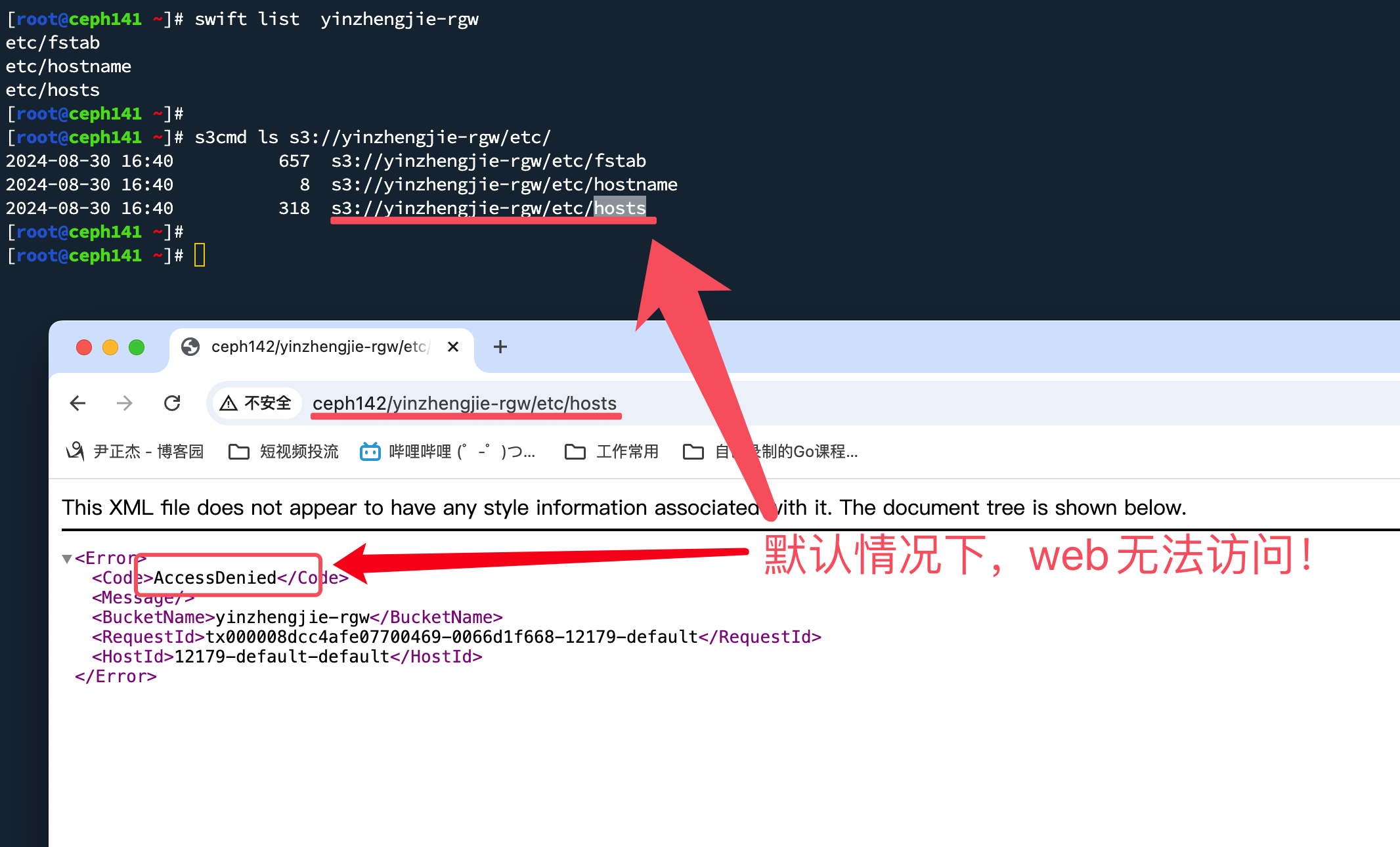Screen dimensions: 1400x847
Task: Click the green zoom window button
Action: pos(137,347)
